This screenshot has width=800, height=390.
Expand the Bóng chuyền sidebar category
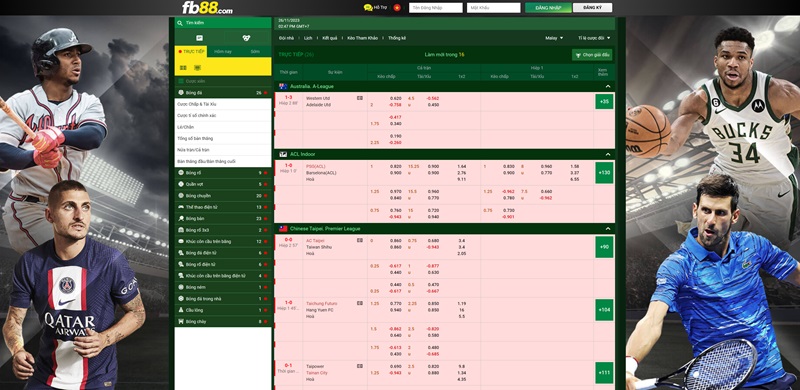pos(223,196)
